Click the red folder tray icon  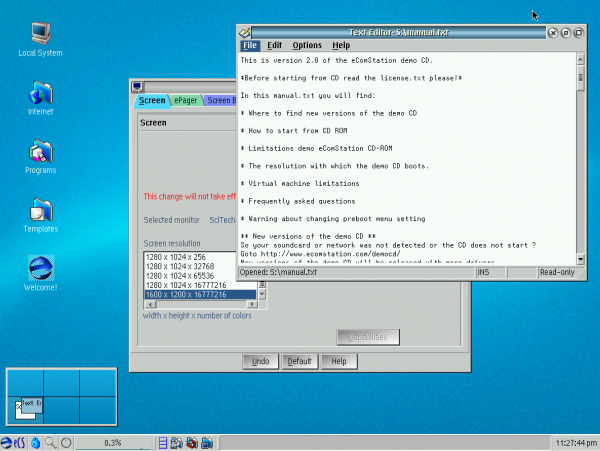click(x=192, y=443)
